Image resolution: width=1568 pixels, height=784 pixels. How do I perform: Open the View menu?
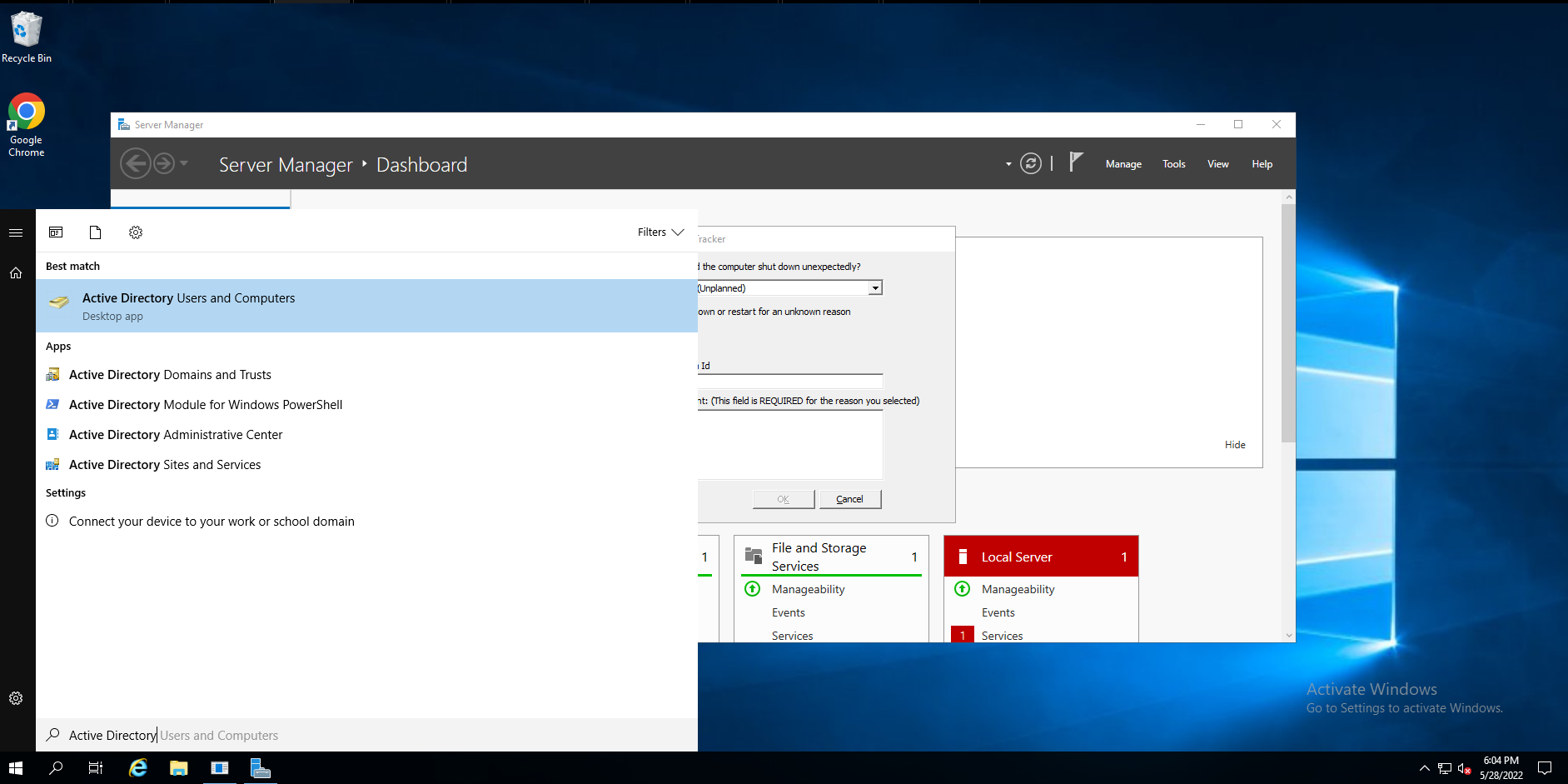point(1218,164)
